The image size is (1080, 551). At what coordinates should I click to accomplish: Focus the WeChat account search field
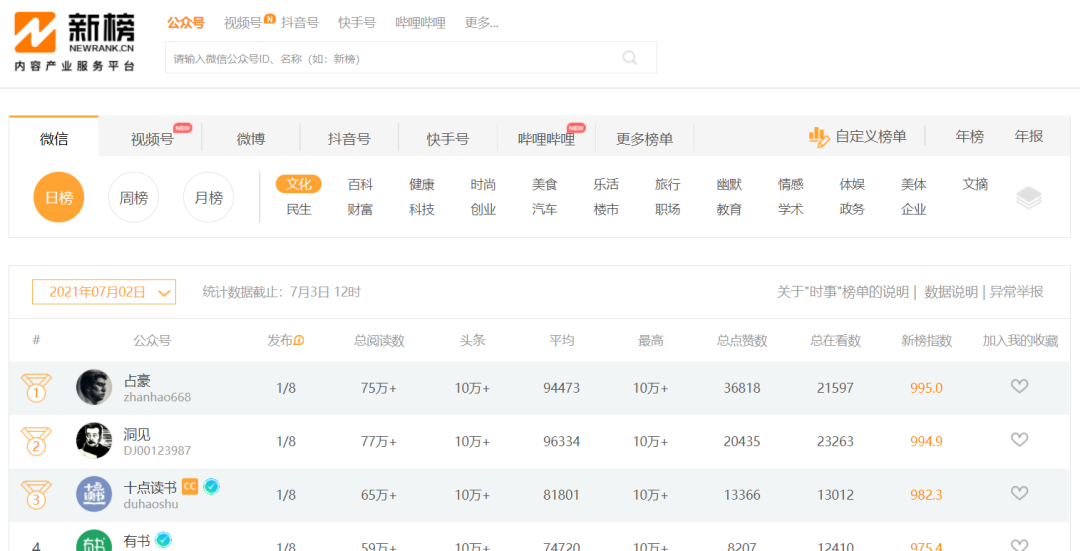[x=411, y=58]
